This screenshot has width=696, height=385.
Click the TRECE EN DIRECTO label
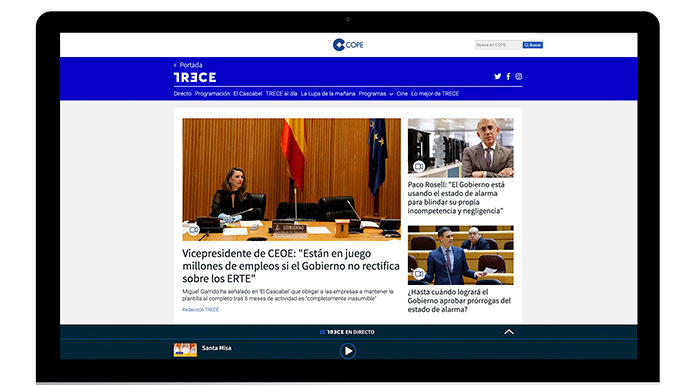point(348,332)
